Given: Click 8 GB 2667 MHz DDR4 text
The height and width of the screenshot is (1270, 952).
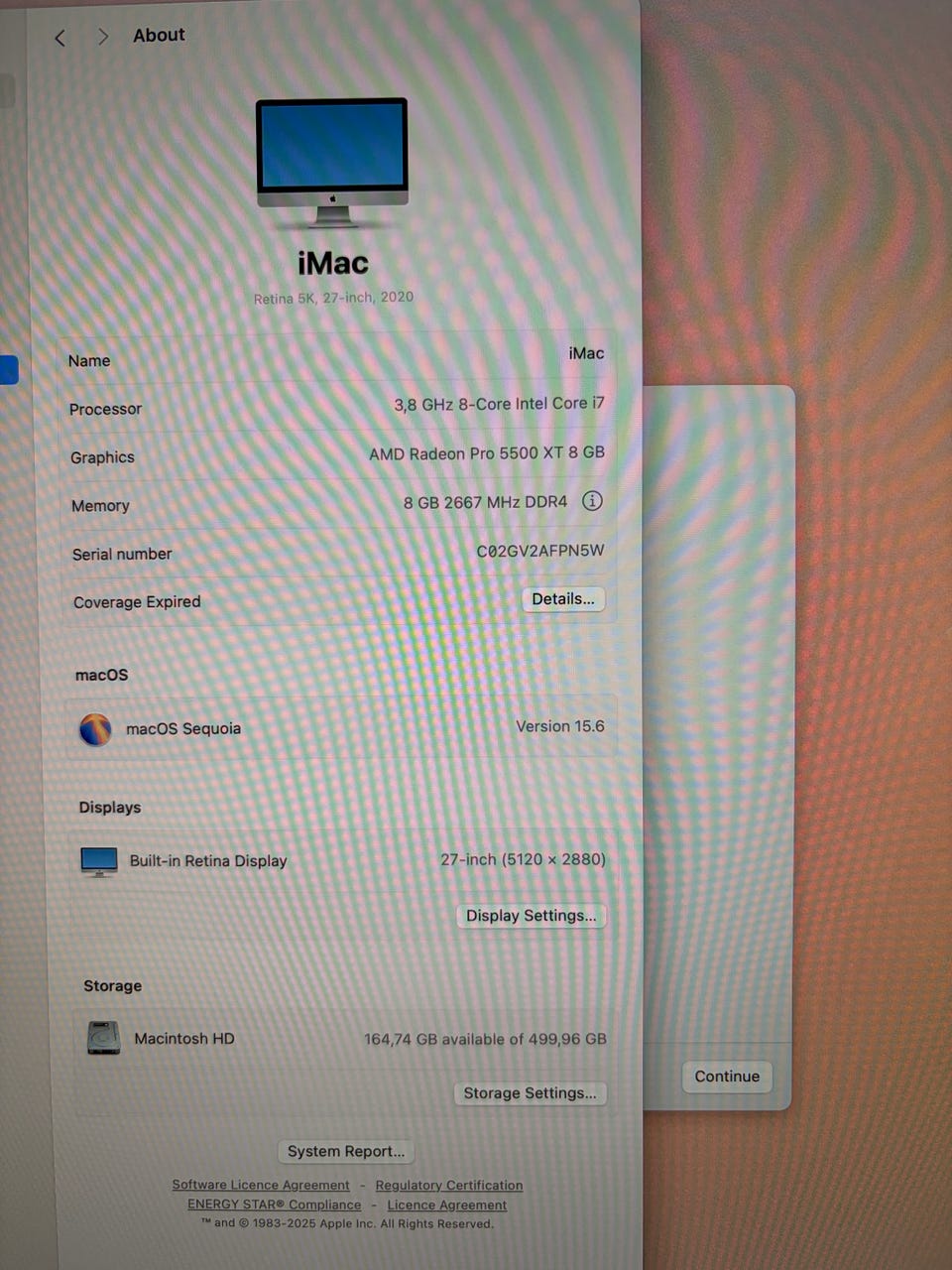Looking at the screenshot, I should (485, 503).
